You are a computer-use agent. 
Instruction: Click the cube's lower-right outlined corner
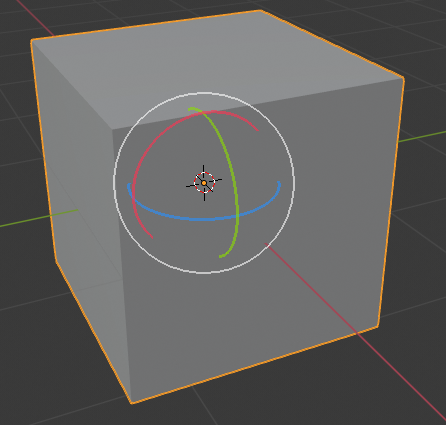tap(378, 327)
